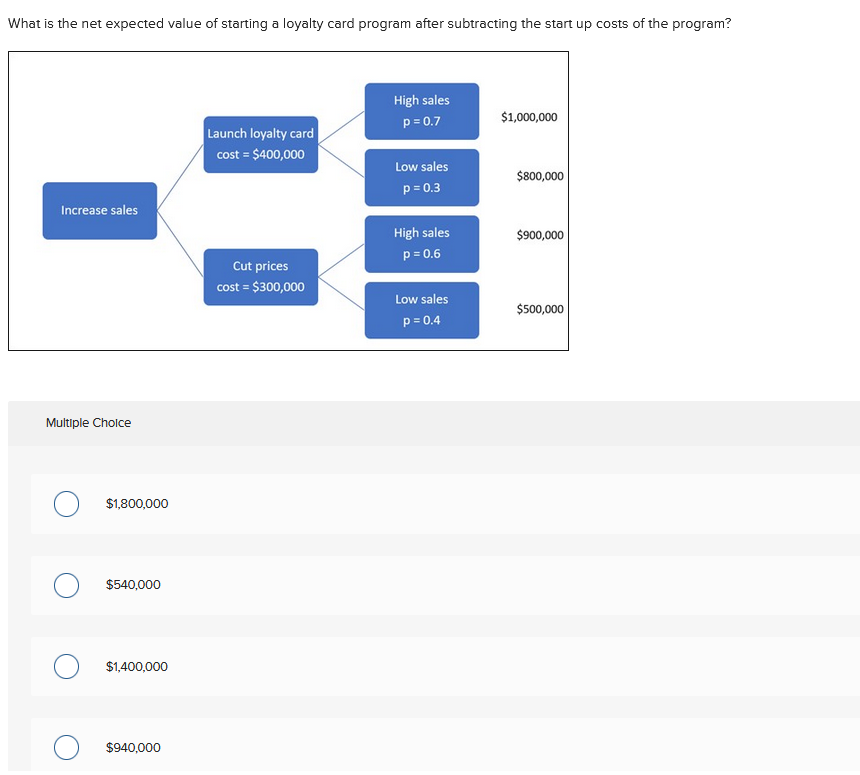Select the $540,000 answer option
Viewport: 860px width, 775px height.
click(67, 585)
